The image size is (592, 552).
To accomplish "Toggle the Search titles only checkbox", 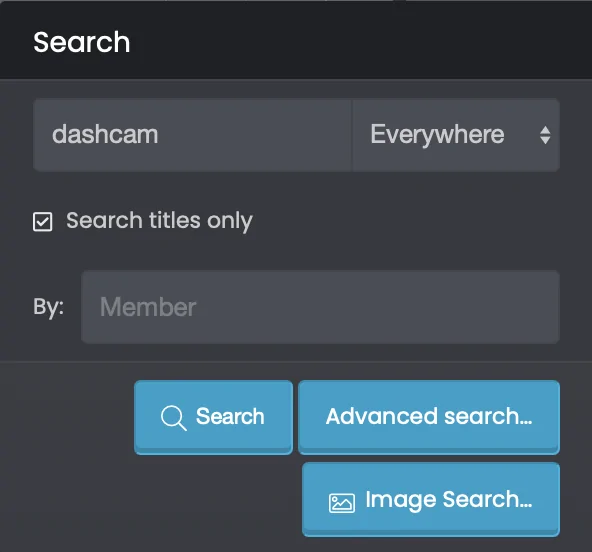I will coord(43,222).
